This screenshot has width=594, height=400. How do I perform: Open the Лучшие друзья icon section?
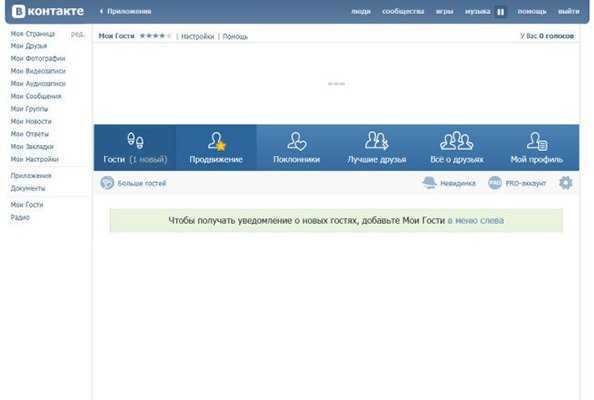tap(377, 148)
